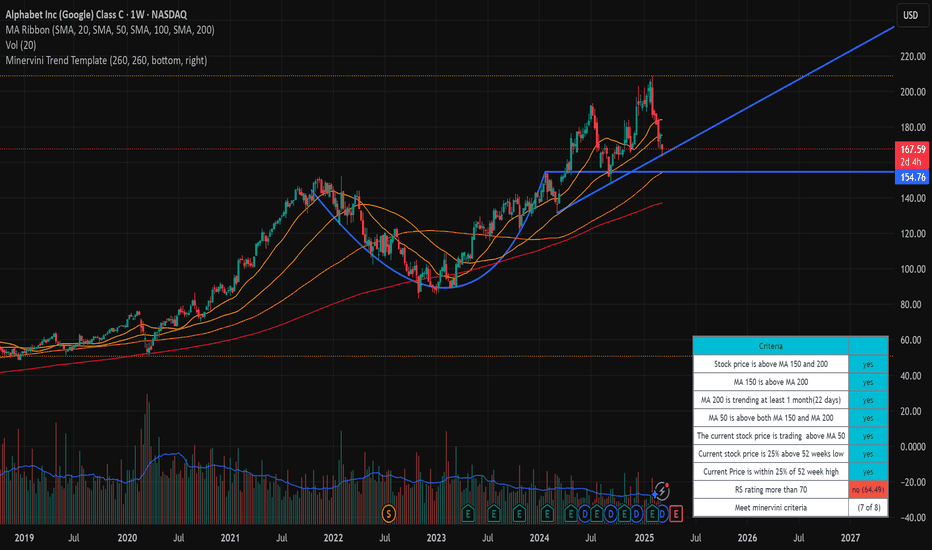This screenshot has width=932, height=550.
Task: Click the orange stock split S marker
Action: point(389,513)
